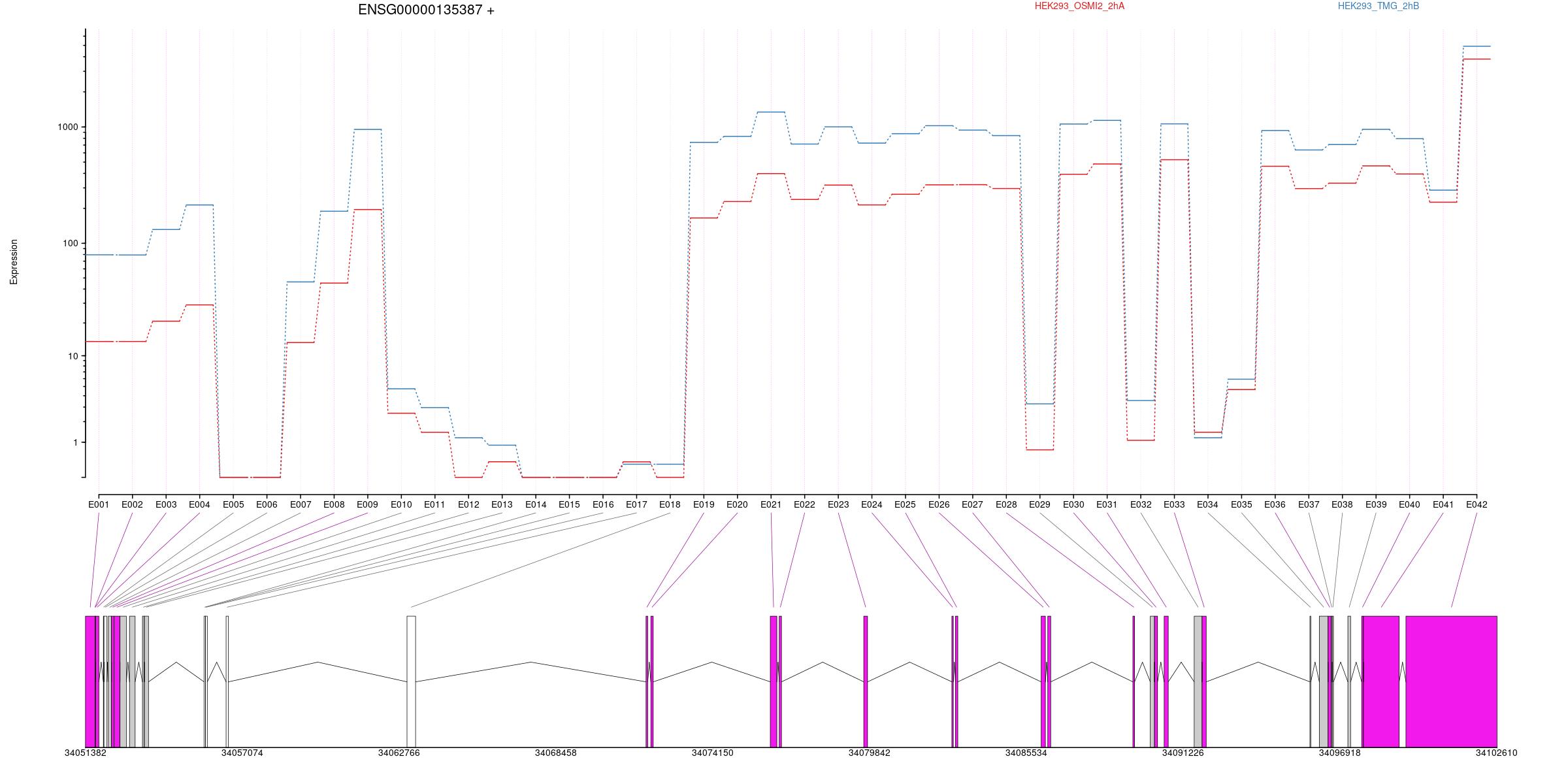
Task: Click exon label E005
Action: (x=233, y=504)
